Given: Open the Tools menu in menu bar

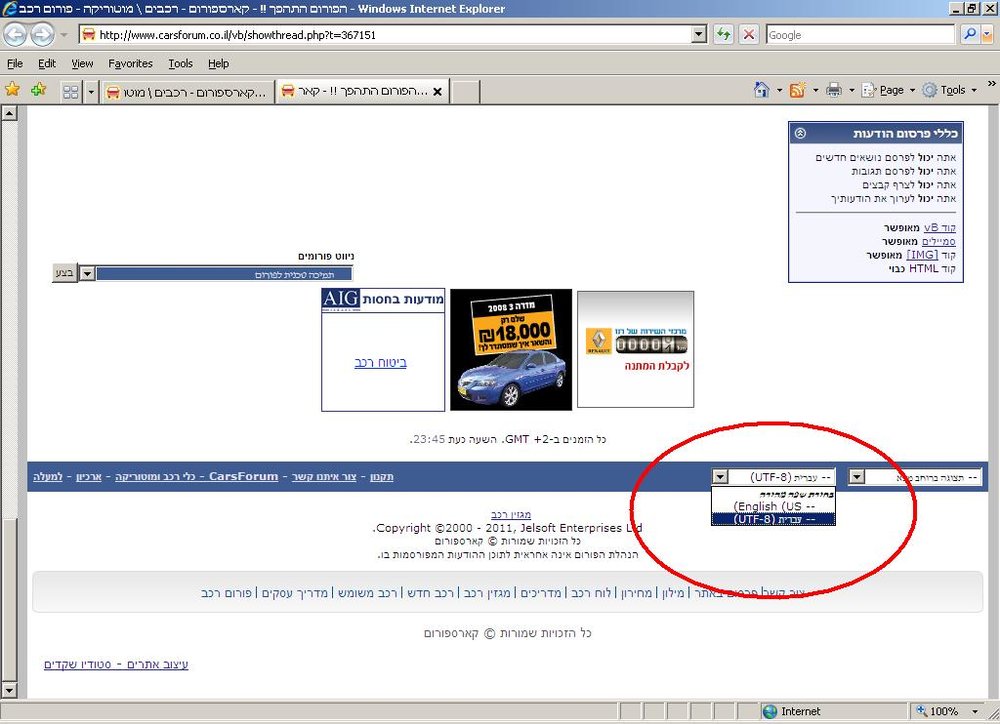Looking at the screenshot, I should (180, 63).
